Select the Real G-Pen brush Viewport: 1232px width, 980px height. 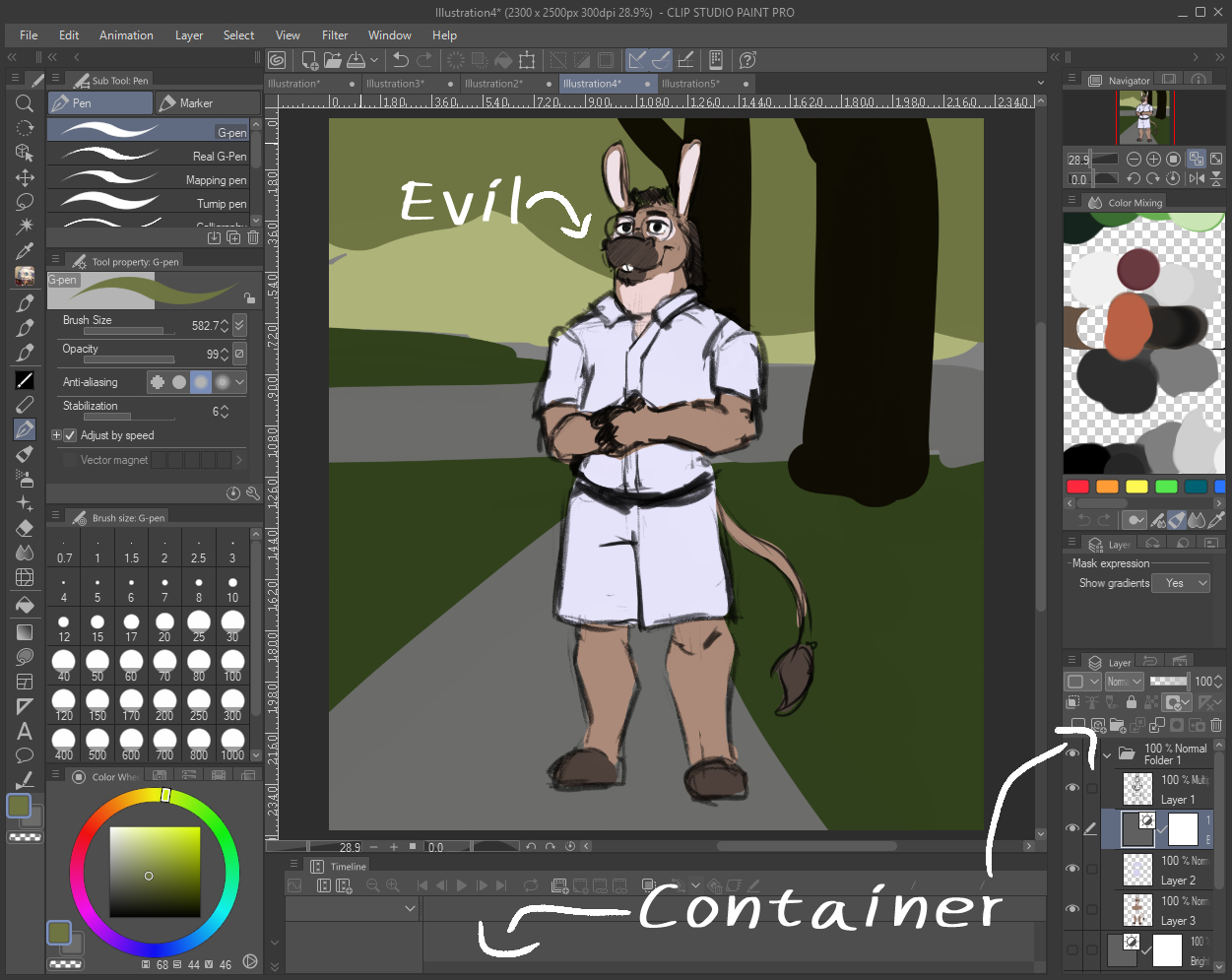coord(153,156)
